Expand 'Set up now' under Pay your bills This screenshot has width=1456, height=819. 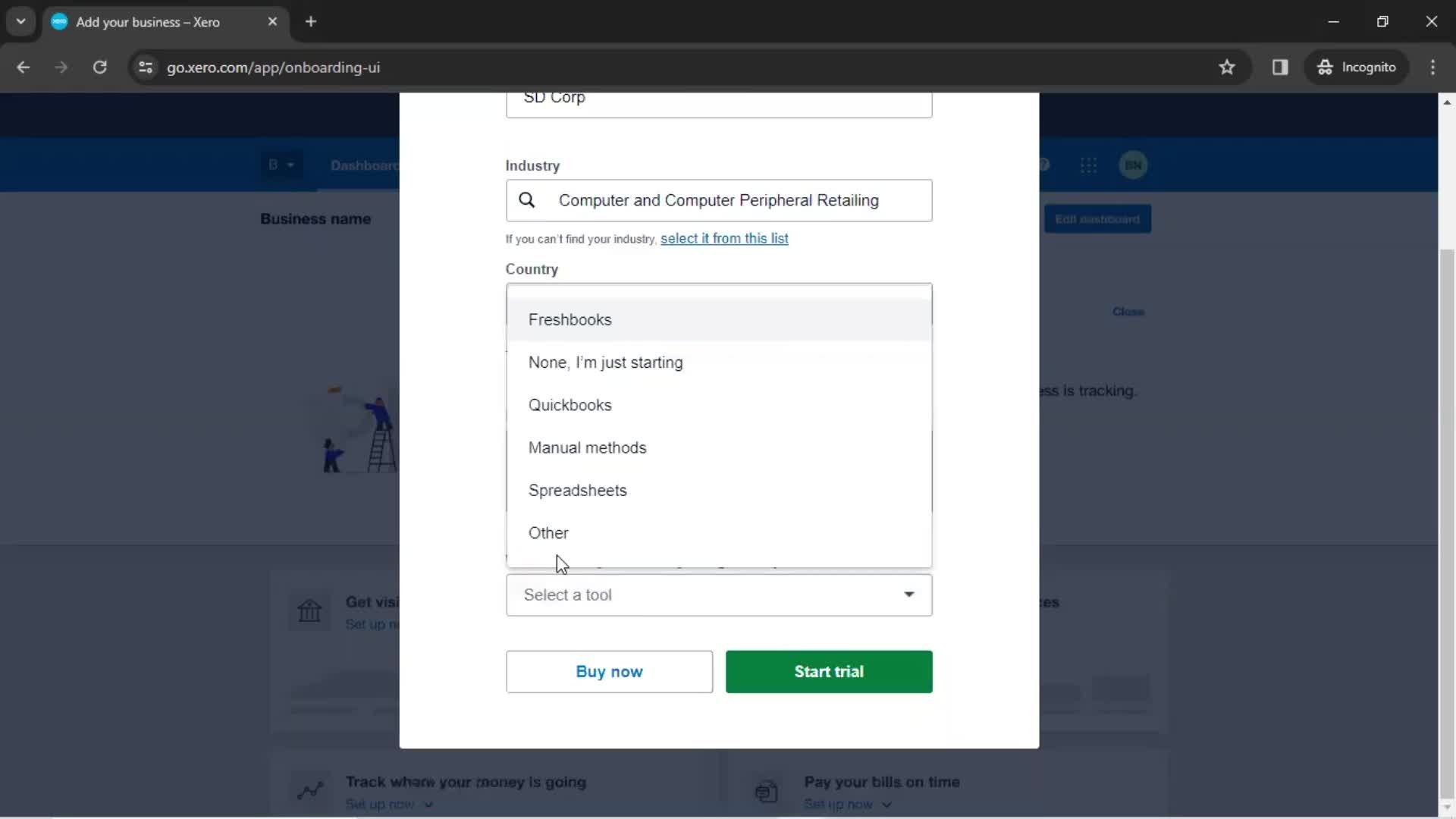pos(848,805)
